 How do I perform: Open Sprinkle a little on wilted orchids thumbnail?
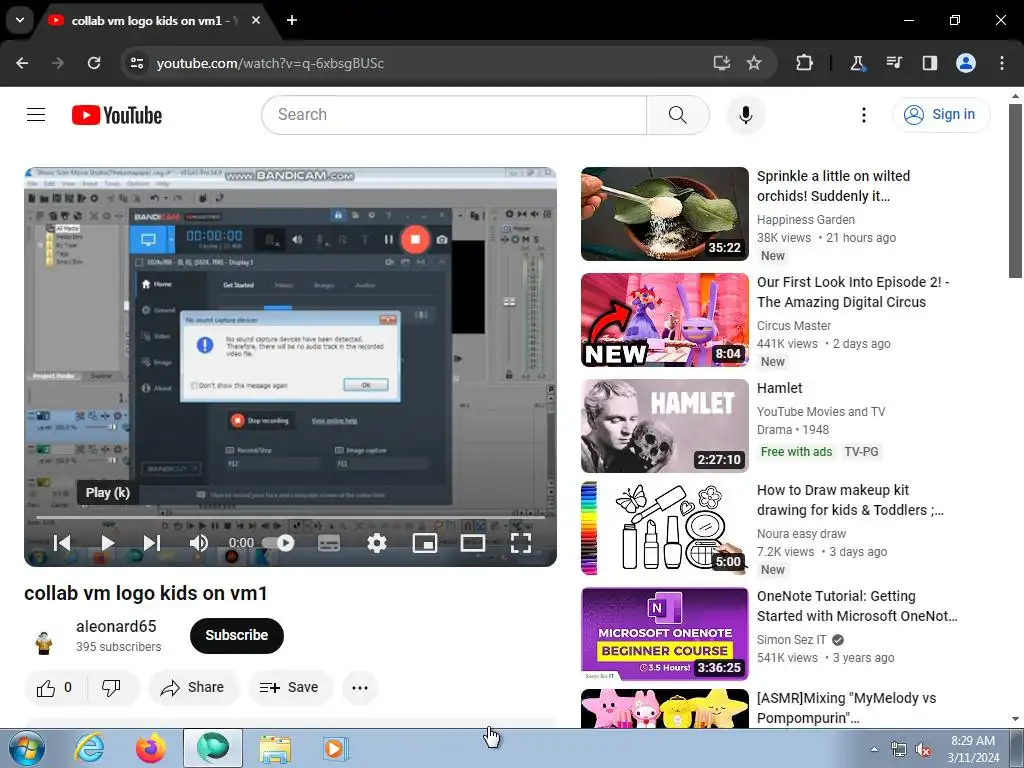(665, 214)
